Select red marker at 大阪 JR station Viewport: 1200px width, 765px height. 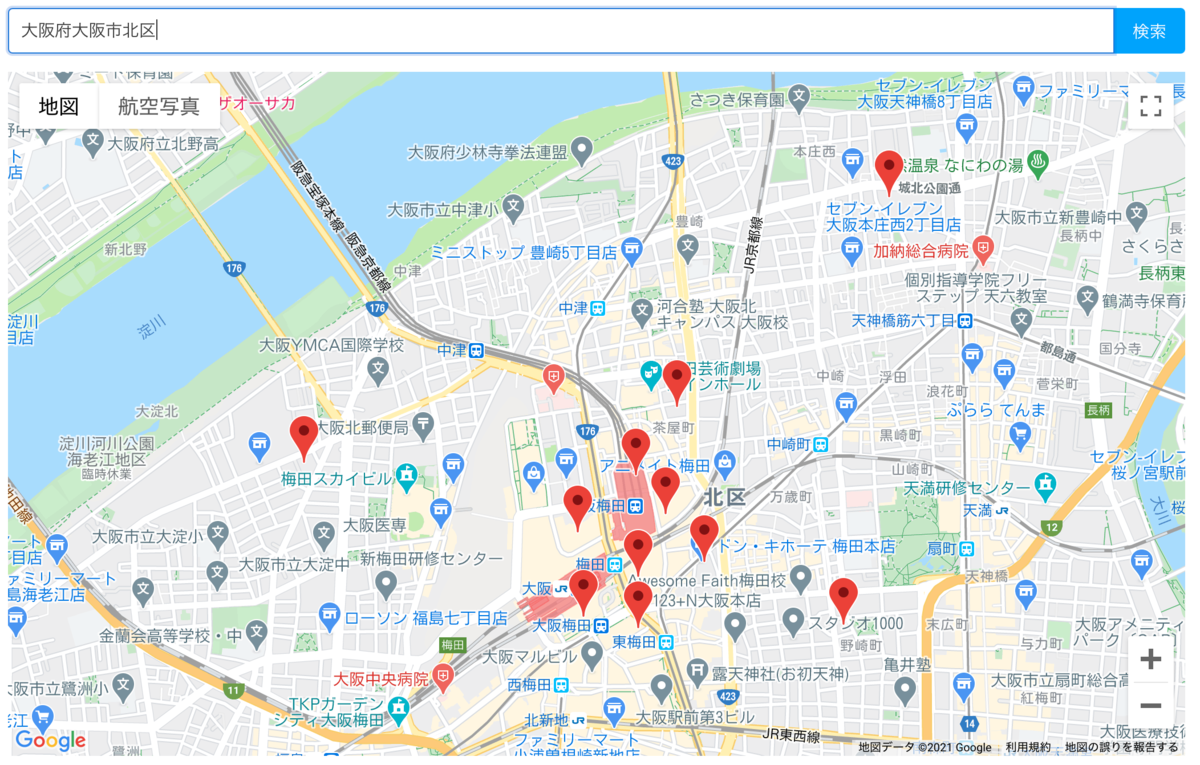point(583,592)
